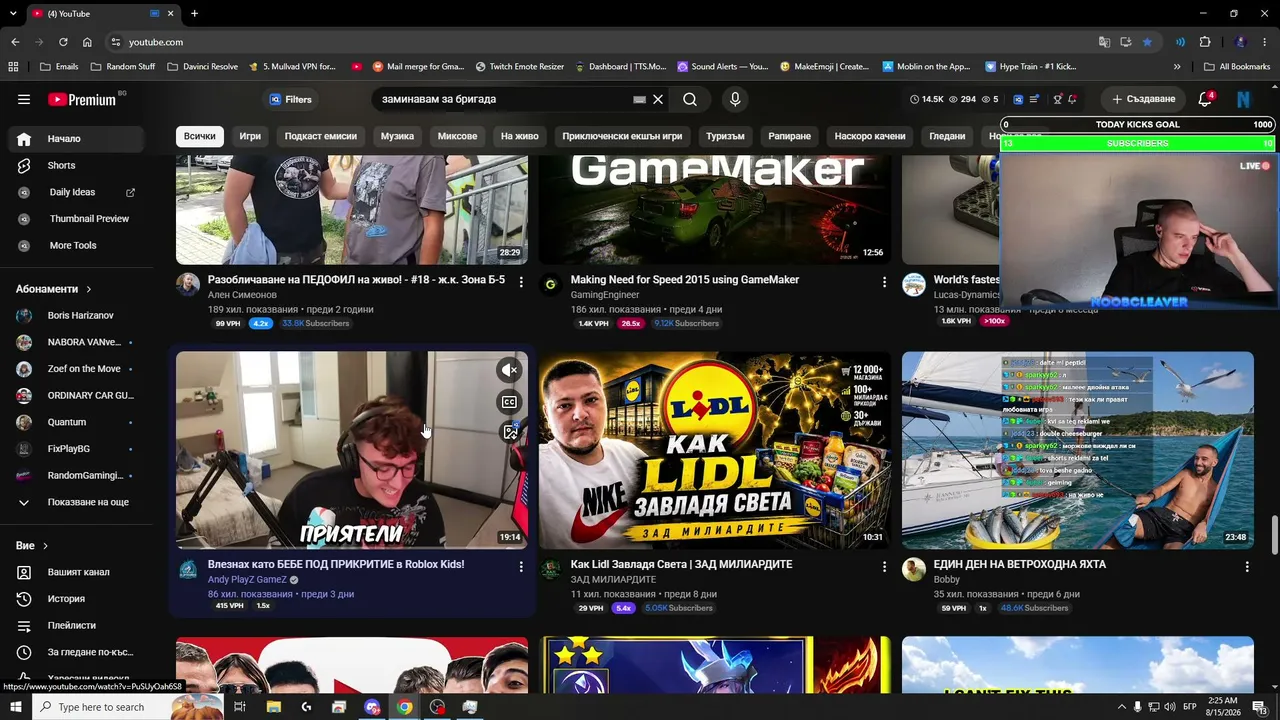Open Davinci Resolve bookmark folder

click(x=202, y=67)
